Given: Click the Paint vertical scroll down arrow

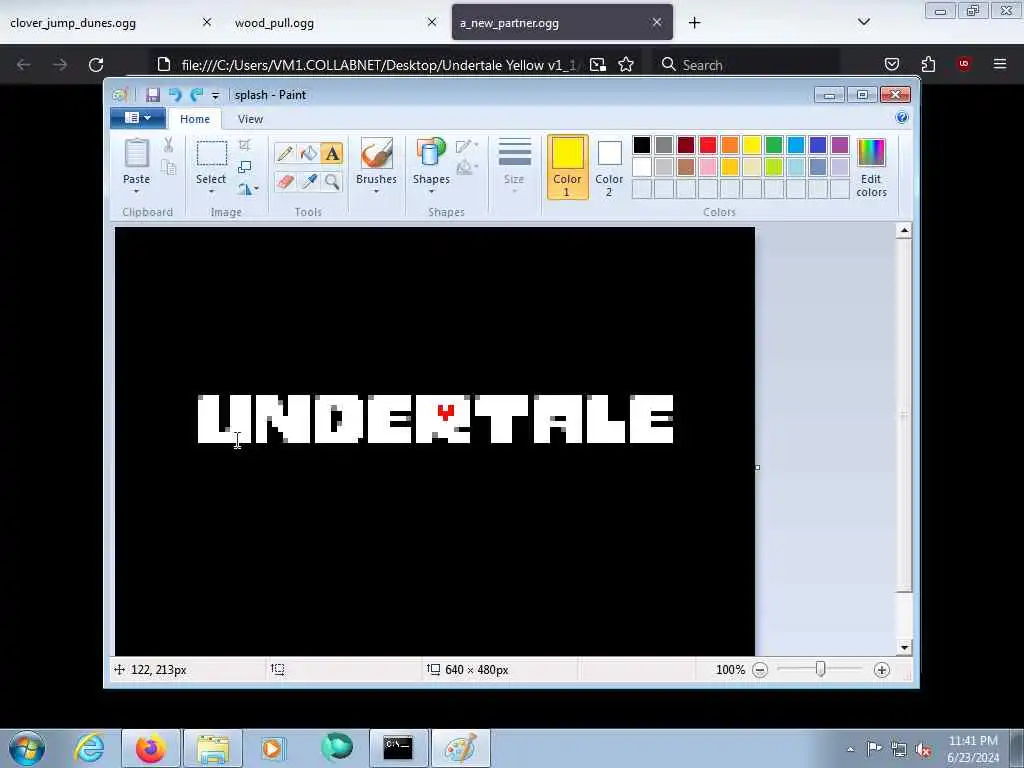Looking at the screenshot, I should click(x=904, y=648).
